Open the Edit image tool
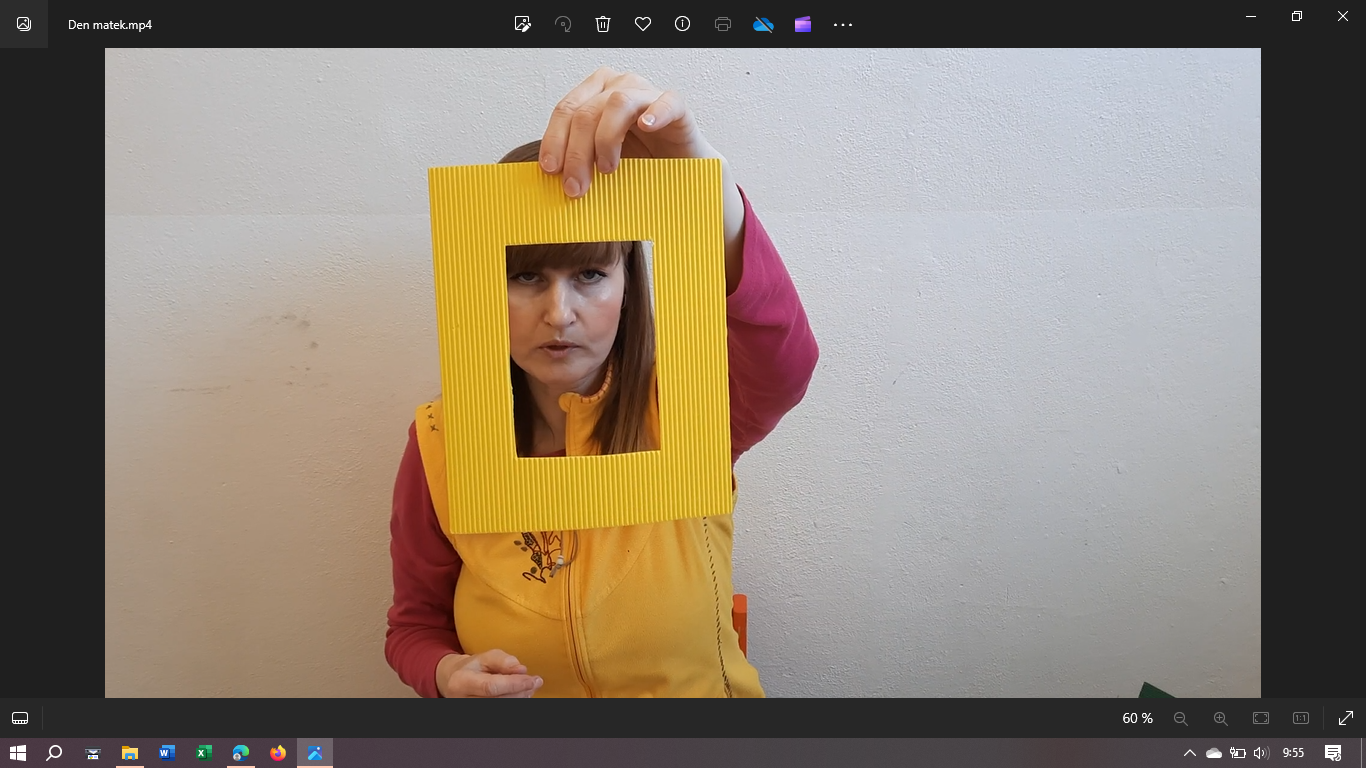The width and height of the screenshot is (1366, 768). coord(522,24)
